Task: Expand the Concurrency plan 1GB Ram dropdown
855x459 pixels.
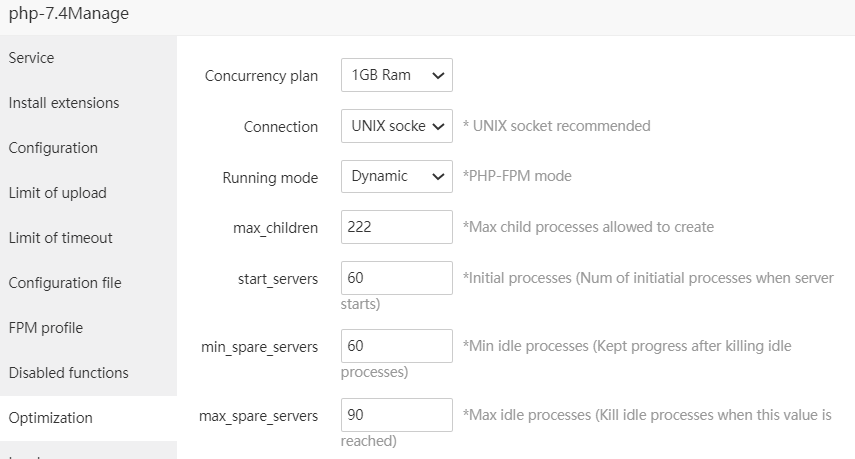Action: [396, 75]
